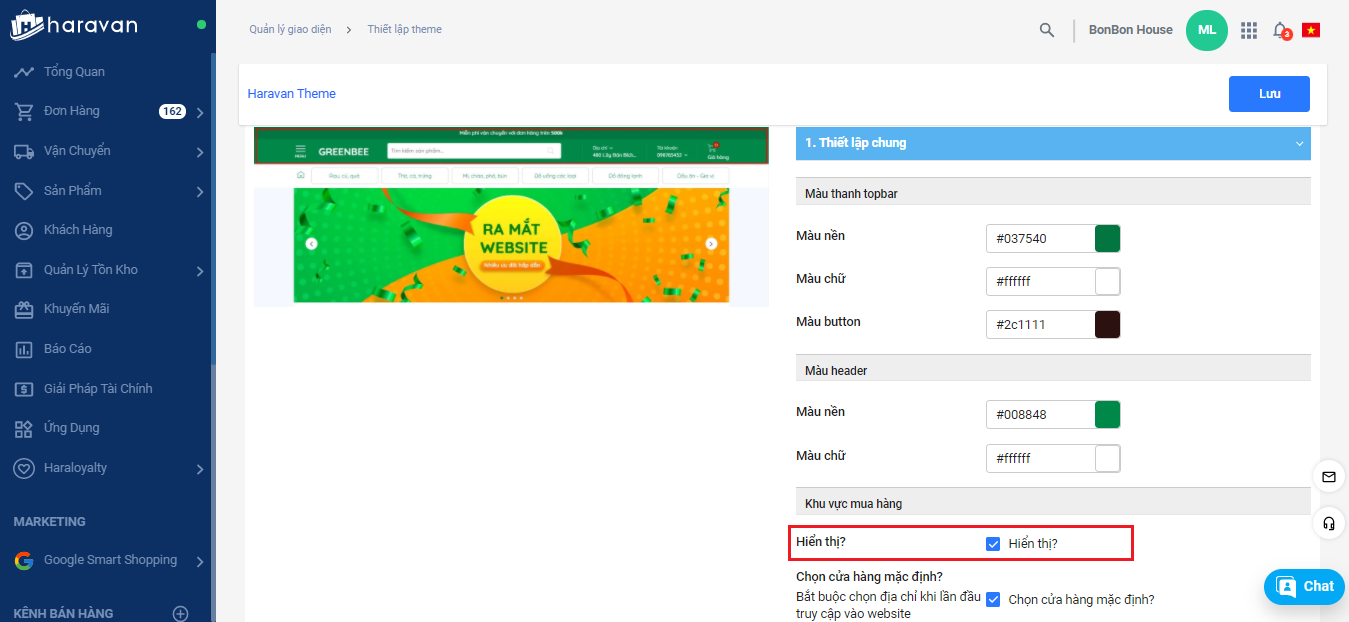Go to Quản lý giao diện breadcrumb
The image size is (1349, 622).
[x=290, y=30]
